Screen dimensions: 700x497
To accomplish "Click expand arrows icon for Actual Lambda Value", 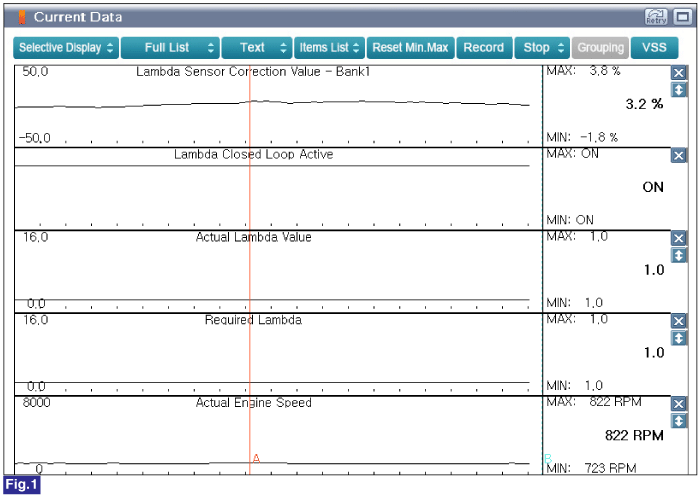I will [x=679, y=255].
